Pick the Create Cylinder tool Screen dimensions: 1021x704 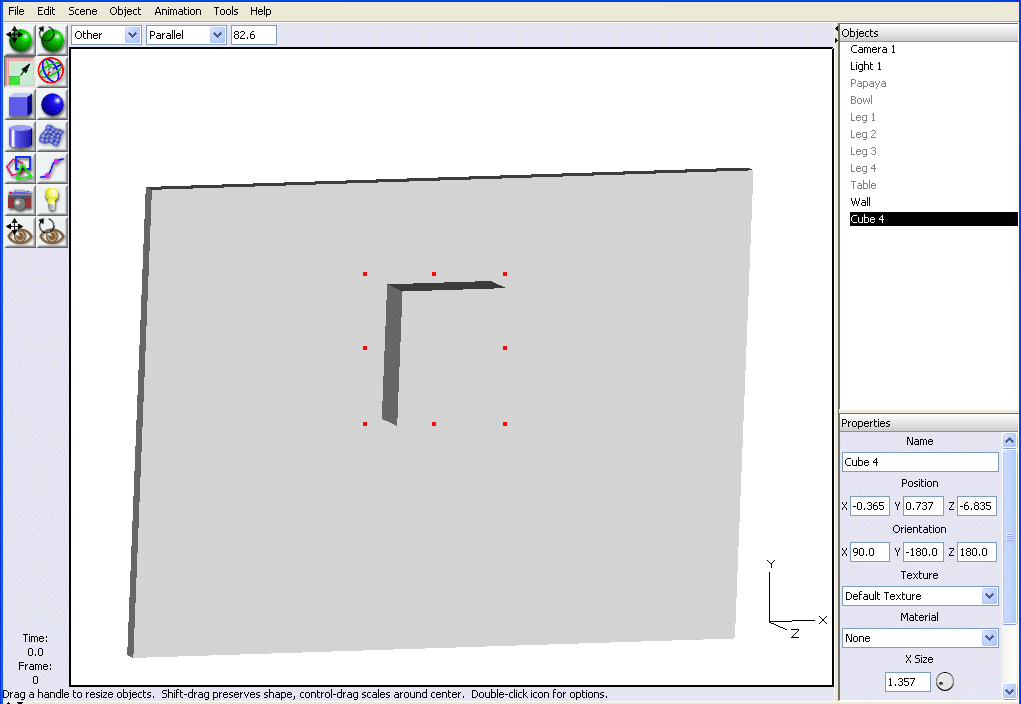[x=20, y=136]
